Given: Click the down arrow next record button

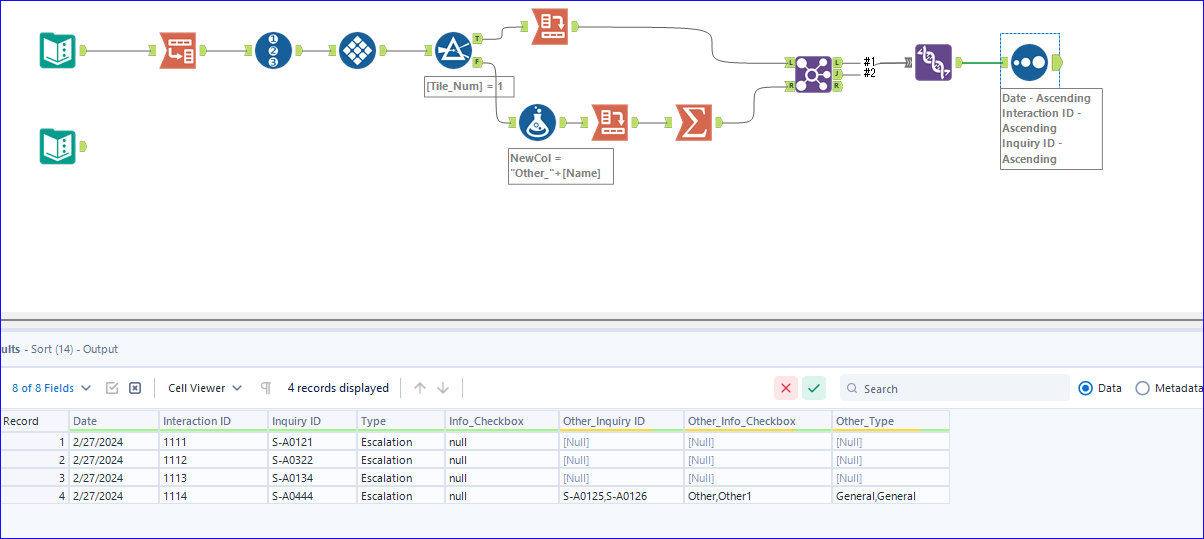Looking at the screenshot, I should click(x=443, y=388).
